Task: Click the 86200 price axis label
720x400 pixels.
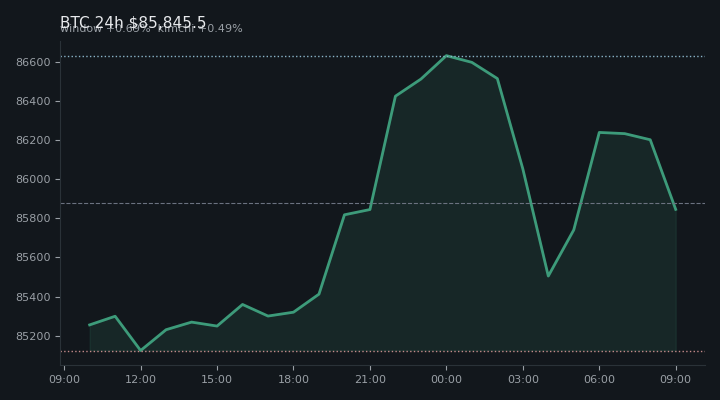Action: click(x=33, y=140)
